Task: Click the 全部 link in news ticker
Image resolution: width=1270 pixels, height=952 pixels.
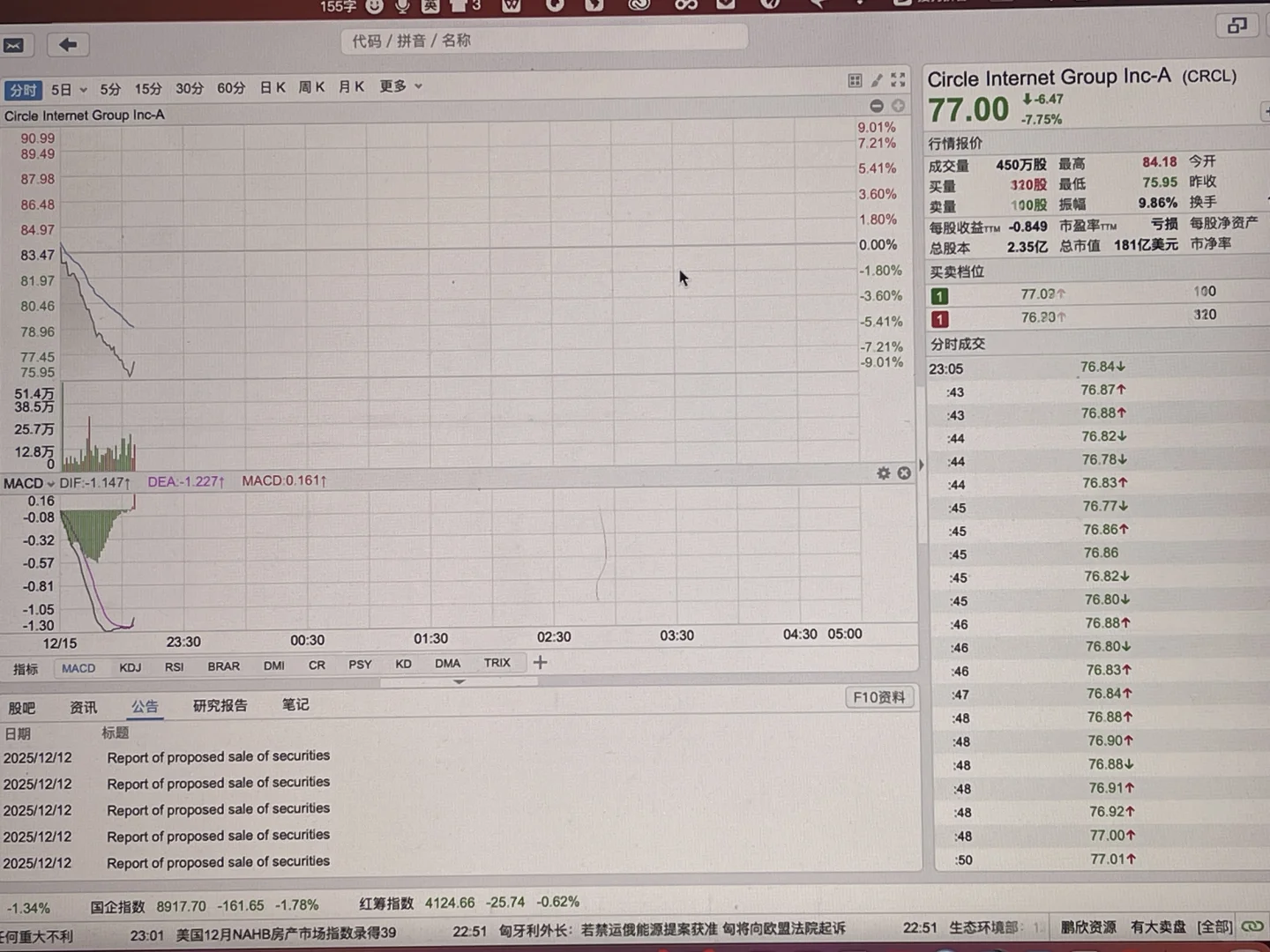Action: [x=1214, y=926]
